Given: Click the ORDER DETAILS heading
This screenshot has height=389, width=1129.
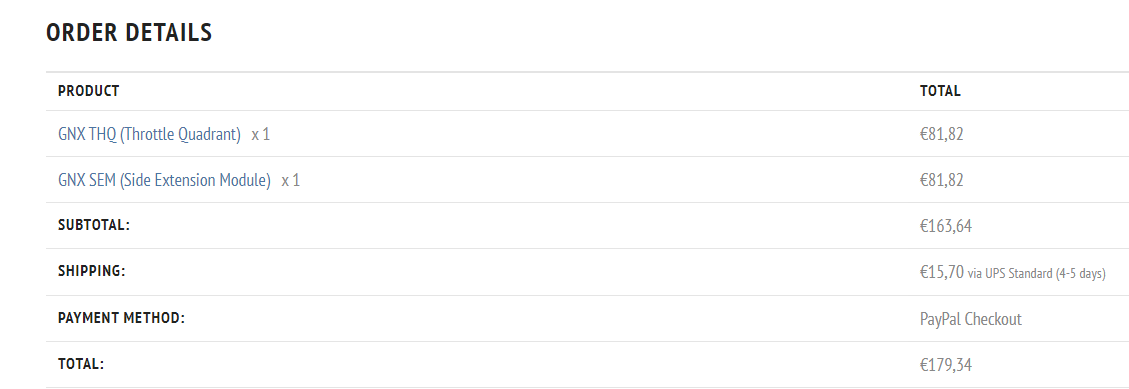Looking at the screenshot, I should click(129, 33).
